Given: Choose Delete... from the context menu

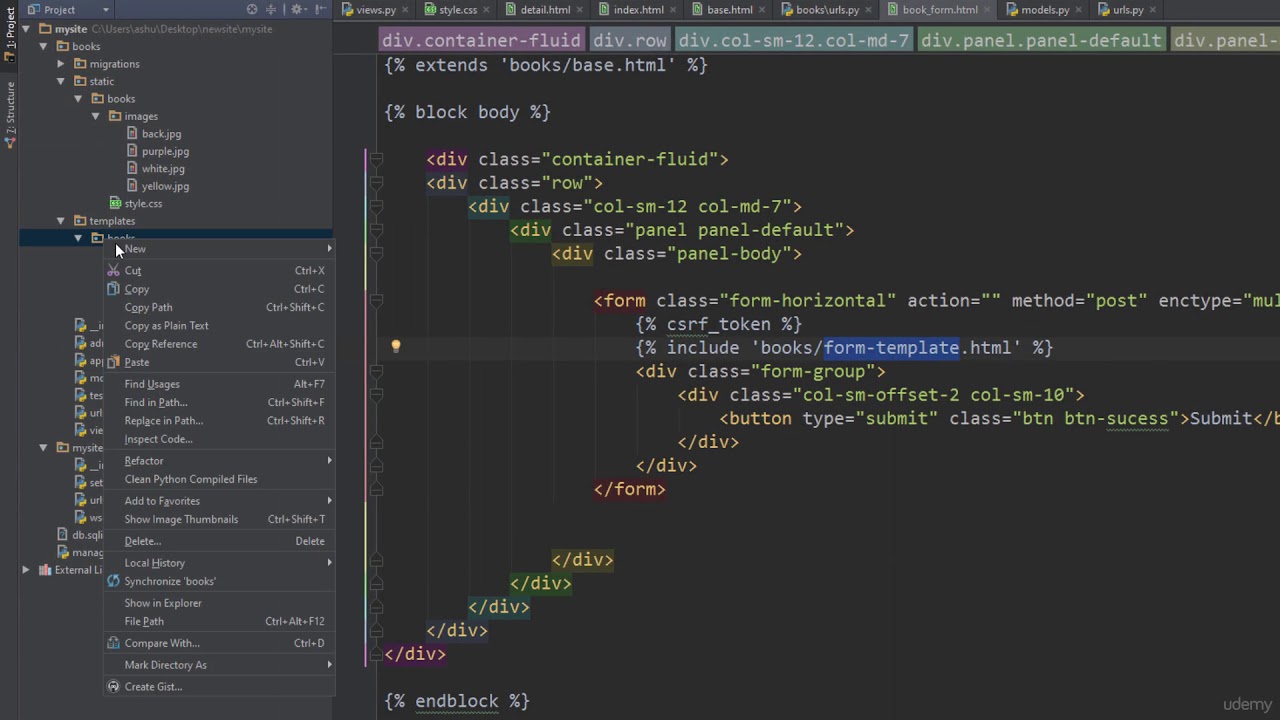Looking at the screenshot, I should click(x=220, y=541).
